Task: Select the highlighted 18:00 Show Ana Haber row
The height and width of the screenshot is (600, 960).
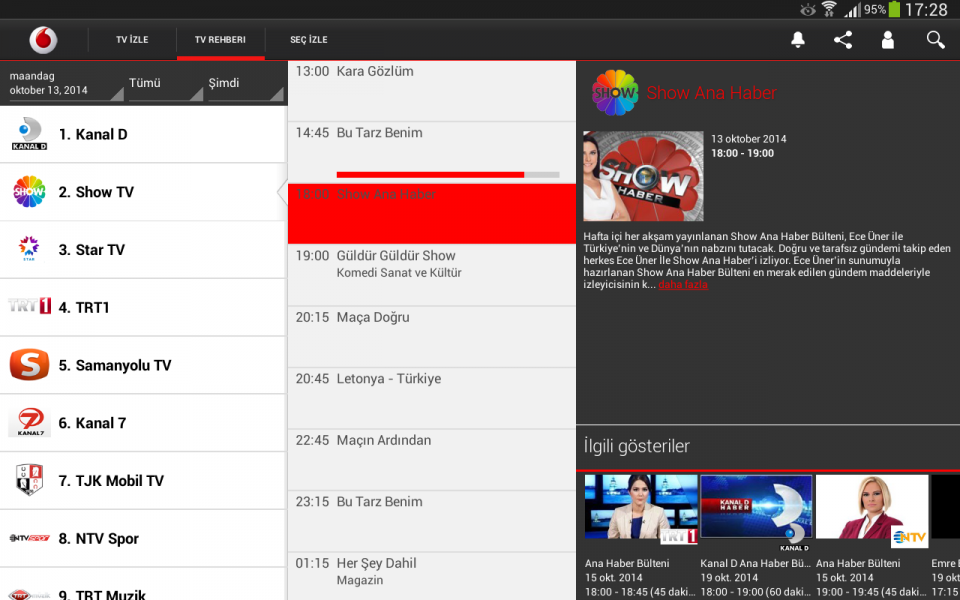Action: point(432,214)
